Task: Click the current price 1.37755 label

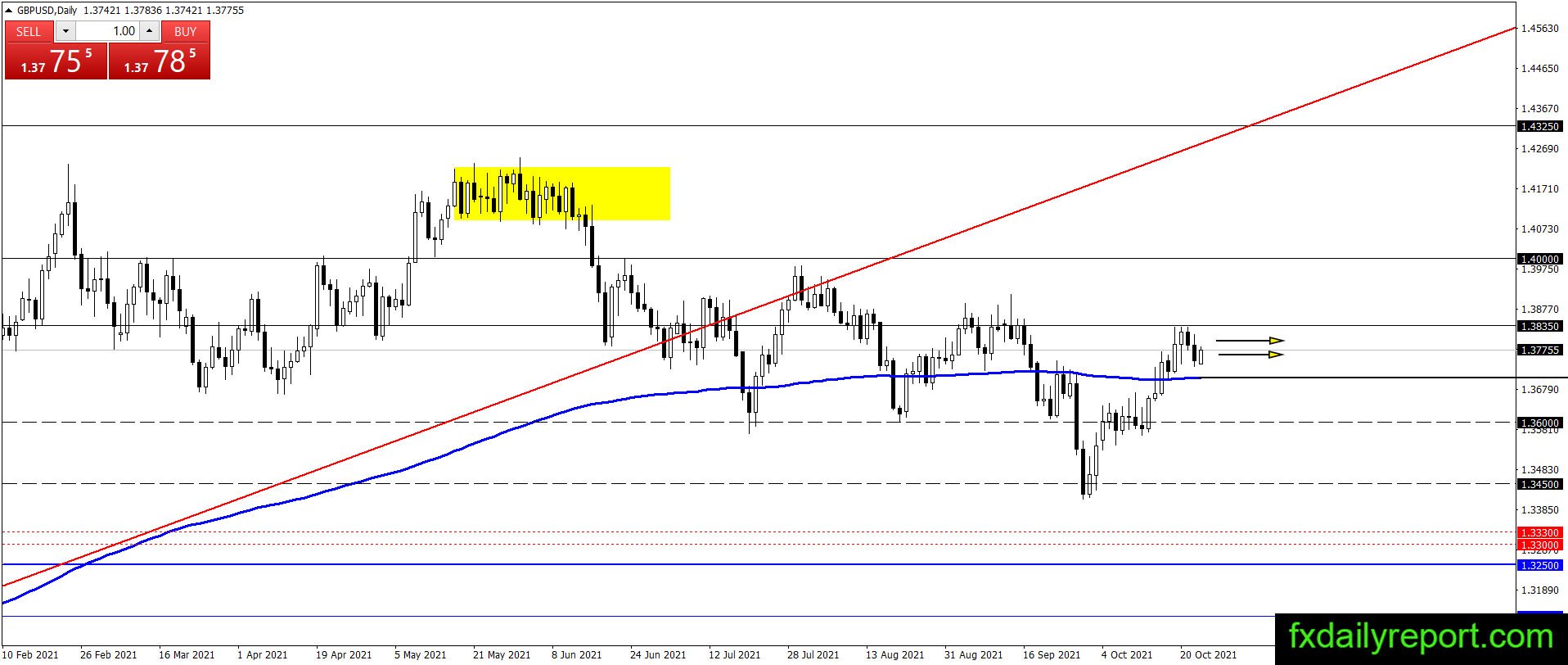Action: [x=1539, y=350]
